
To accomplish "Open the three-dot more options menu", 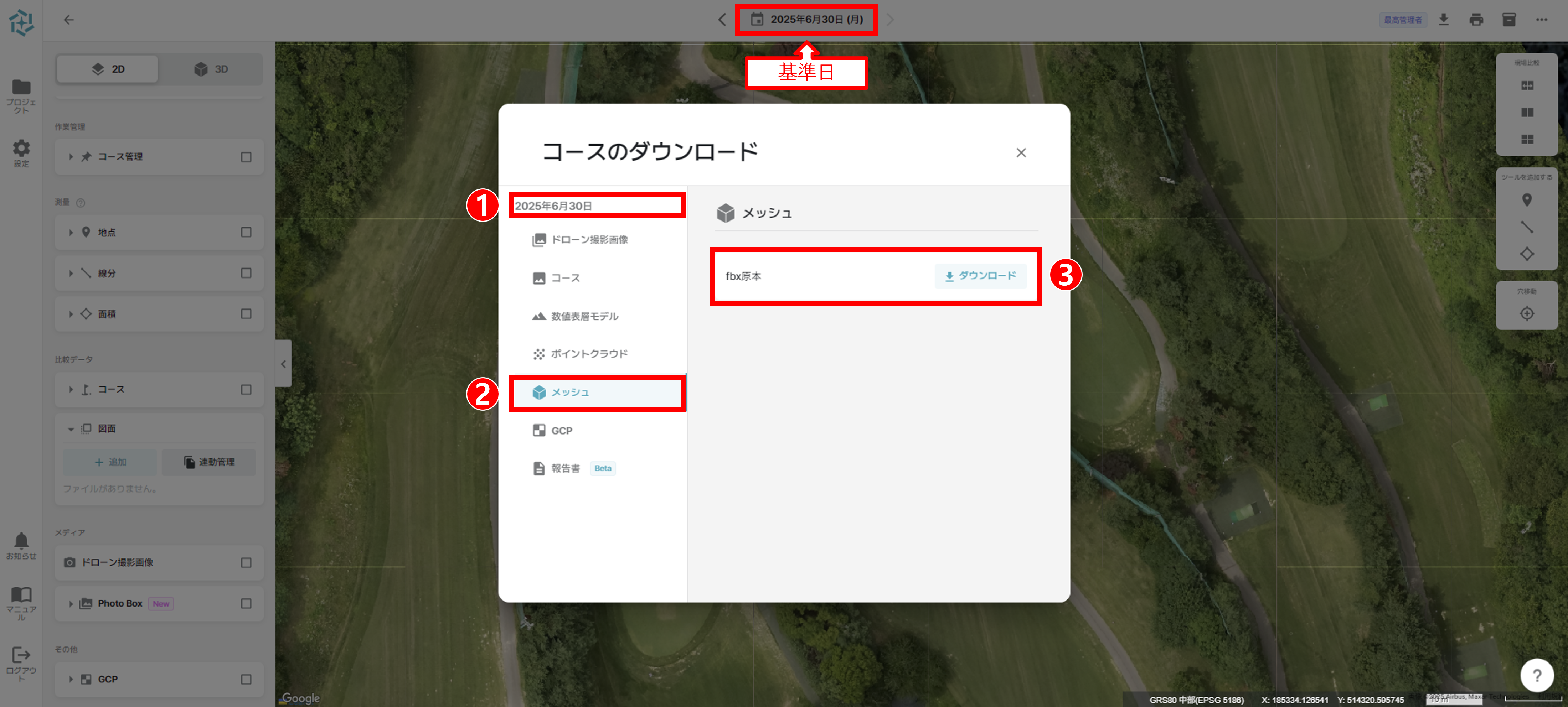I will click(x=1541, y=20).
